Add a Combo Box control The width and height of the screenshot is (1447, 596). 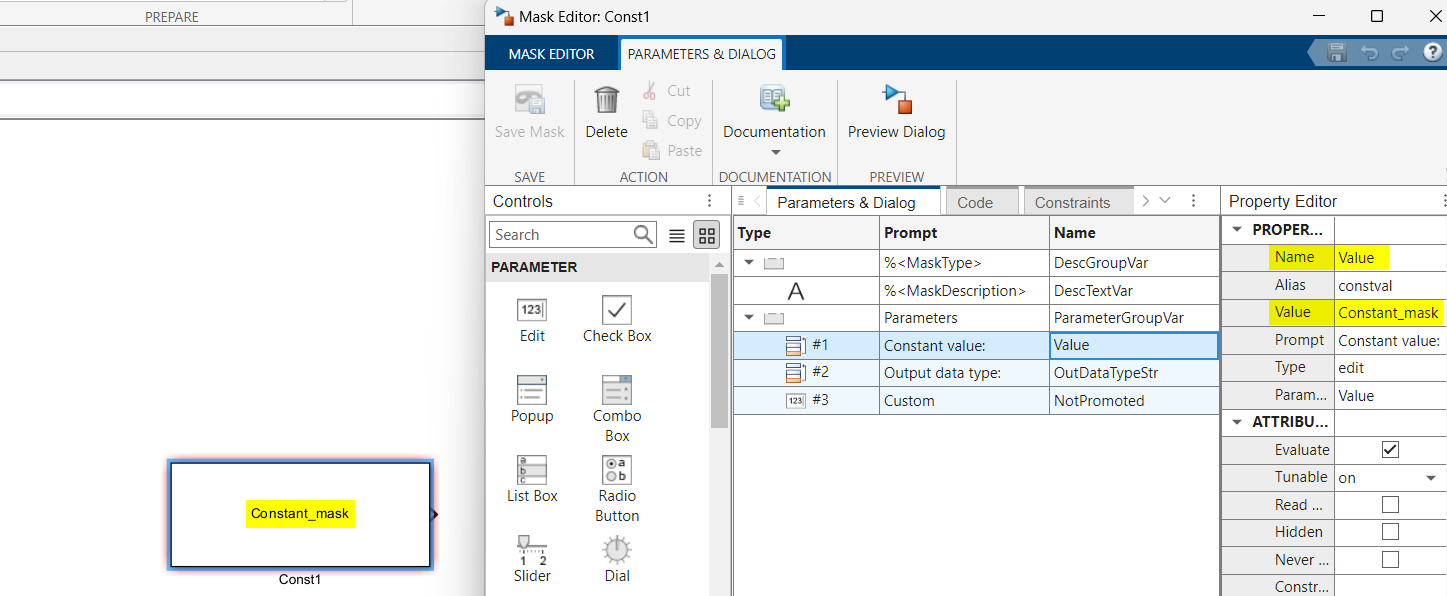(x=616, y=392)
